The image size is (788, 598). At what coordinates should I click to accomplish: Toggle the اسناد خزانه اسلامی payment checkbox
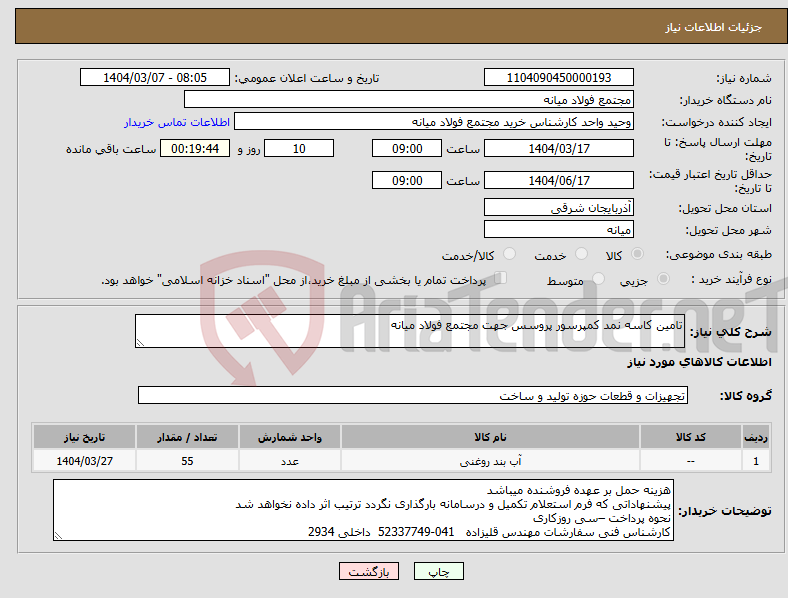coord(501,277)
